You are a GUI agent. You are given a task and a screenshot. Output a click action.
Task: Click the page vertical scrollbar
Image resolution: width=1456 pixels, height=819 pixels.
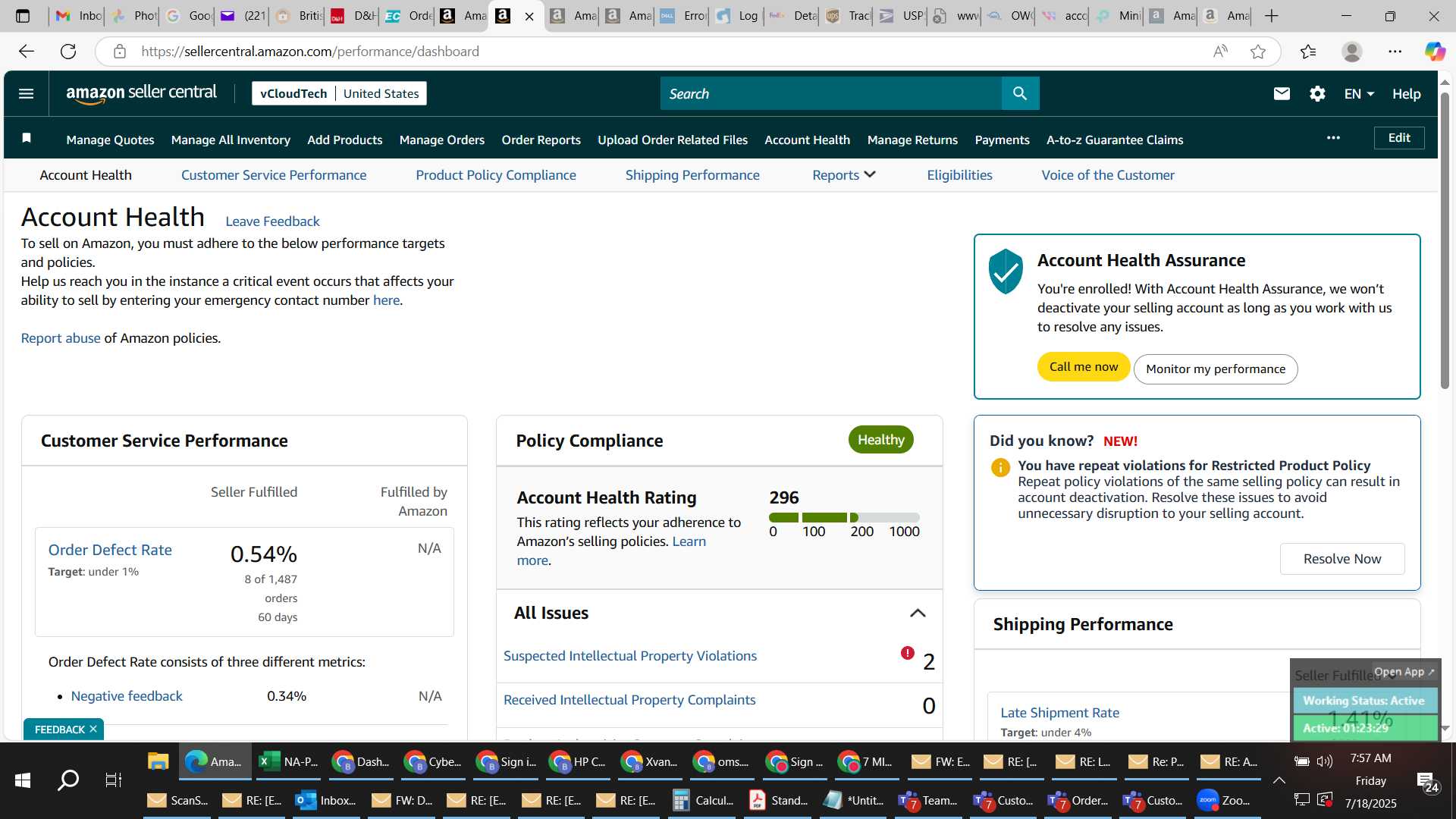pyautogui.click(x=1445, y=243)
